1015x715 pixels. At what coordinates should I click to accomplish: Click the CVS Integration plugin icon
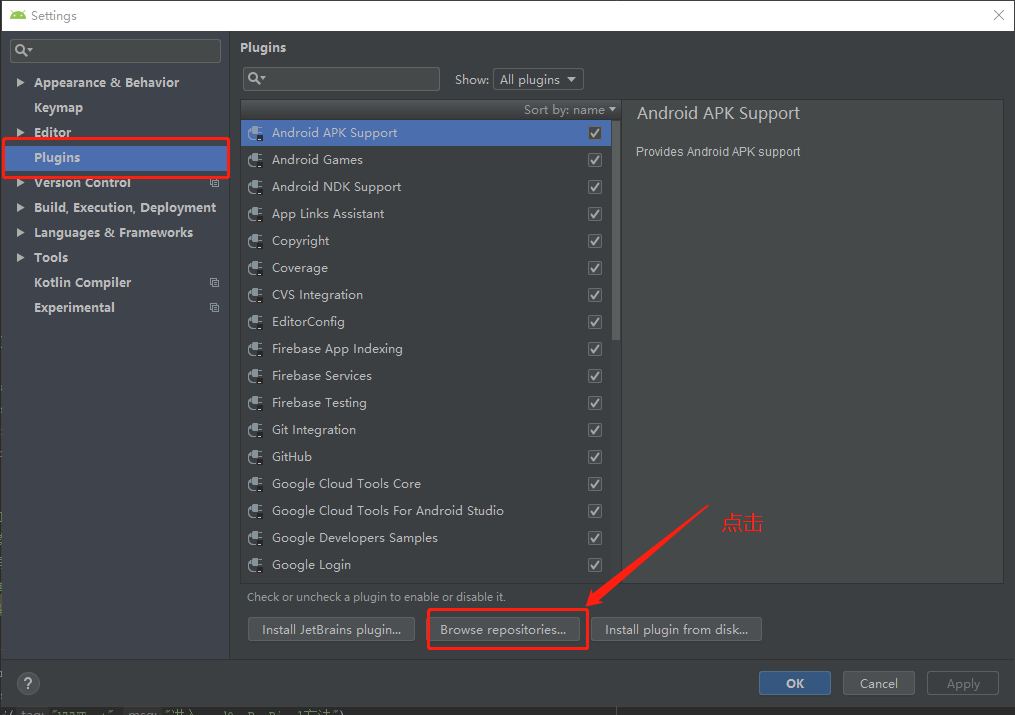pyautogui.click(x=256, y=295)
